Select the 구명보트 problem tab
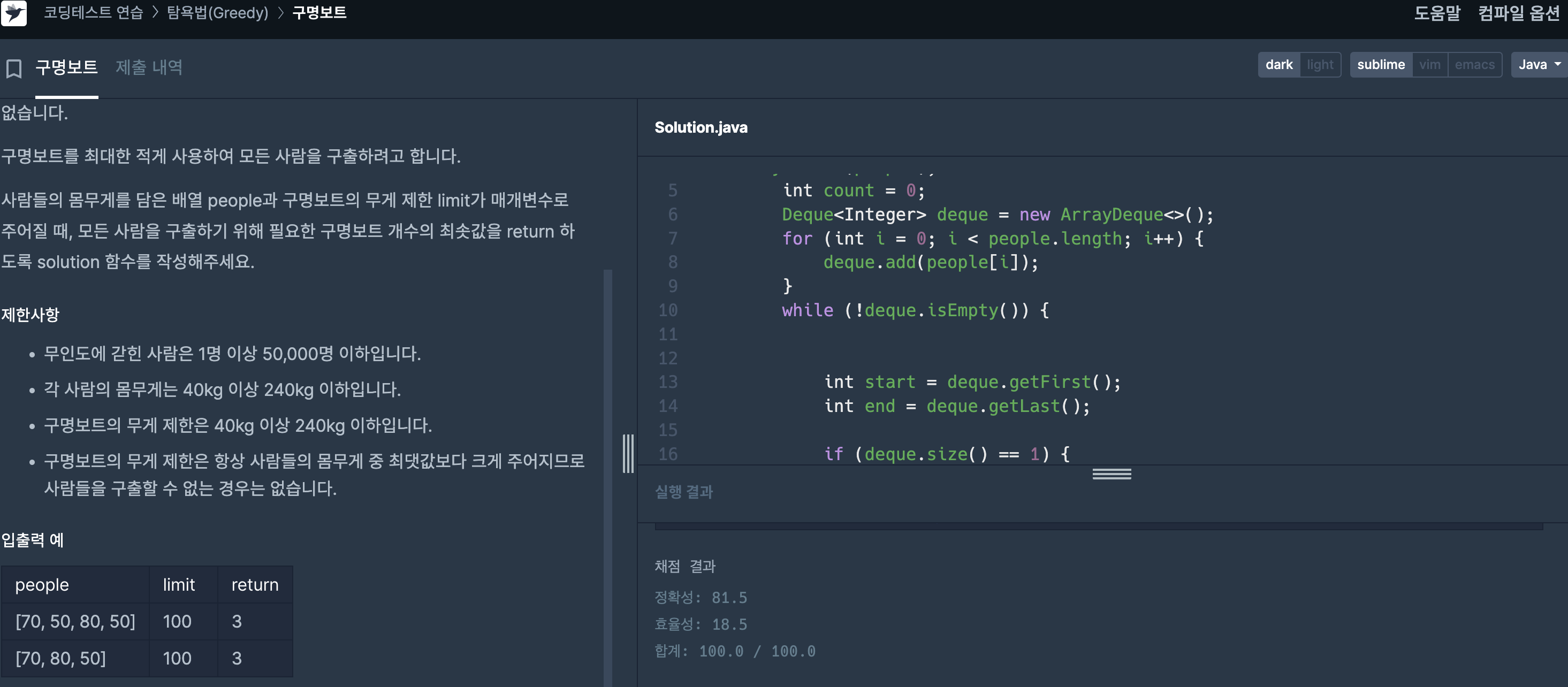The height and width of the screenshot is (687, 1568). click(66, 67)
